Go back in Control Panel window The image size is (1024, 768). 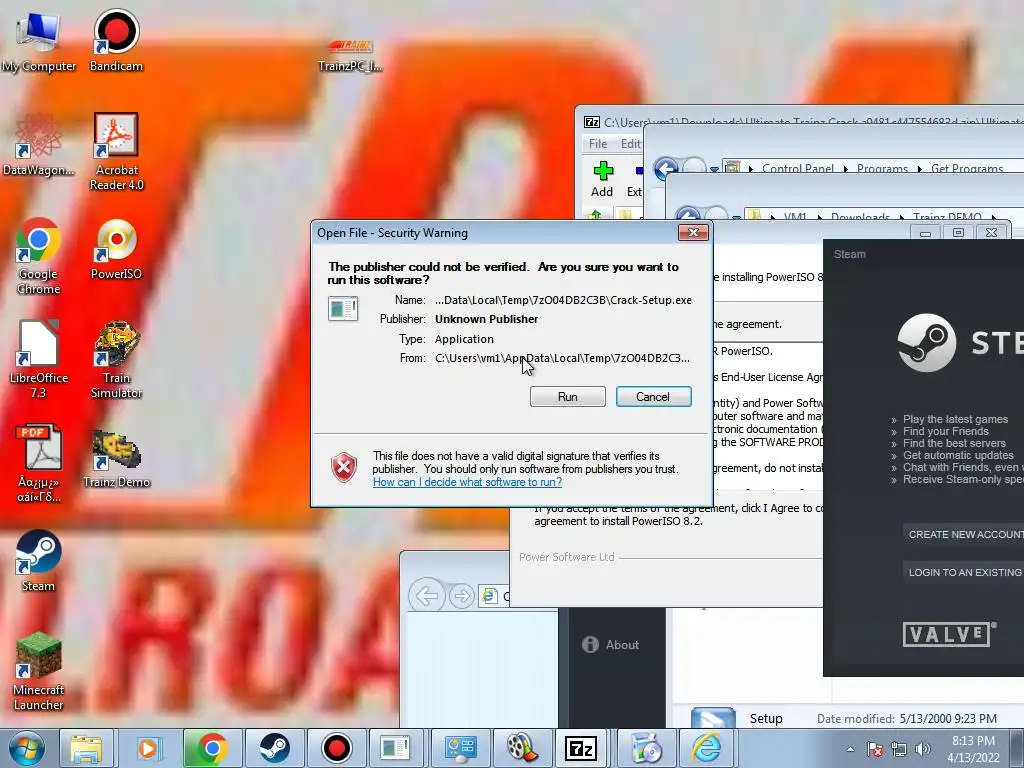point(665,168)
